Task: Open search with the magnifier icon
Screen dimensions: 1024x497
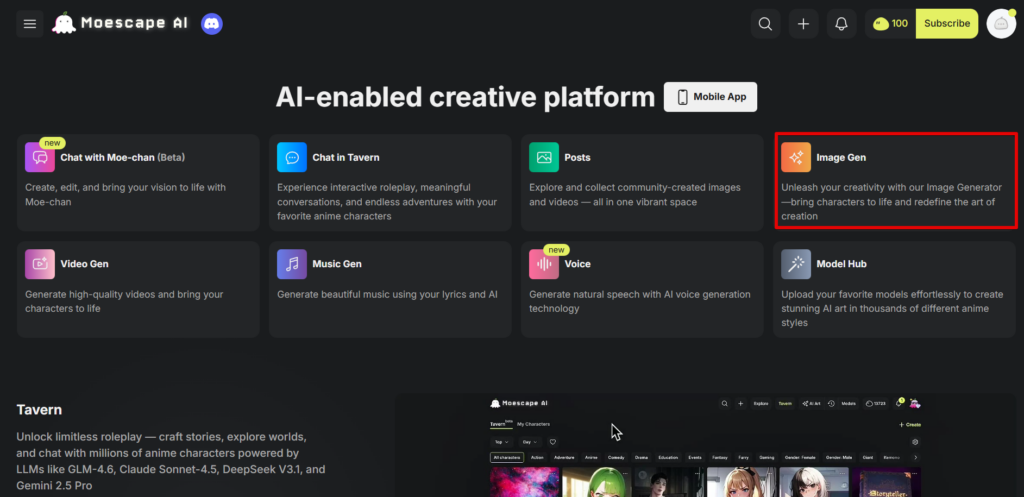Action: (x=765, y=24)
